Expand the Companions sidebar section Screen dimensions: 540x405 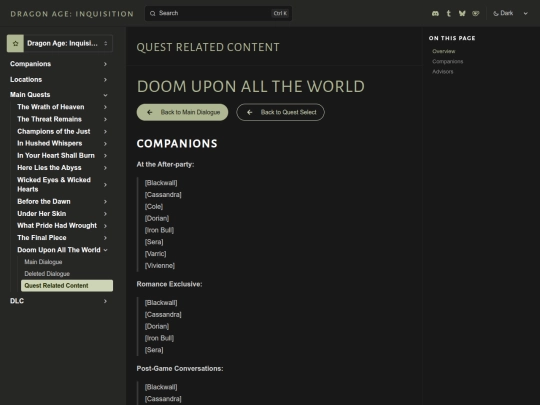pos(105,64)
